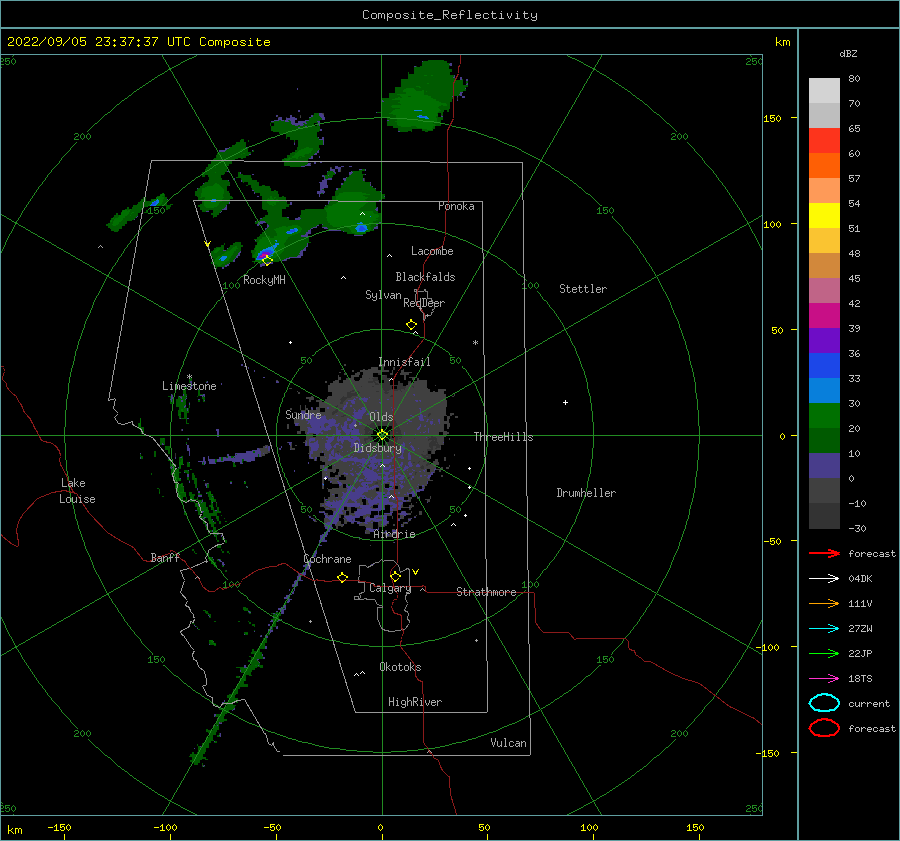This screenshot has width=900, height=841.
Task: Click the Vulcan label
Action: click(509, 743)
